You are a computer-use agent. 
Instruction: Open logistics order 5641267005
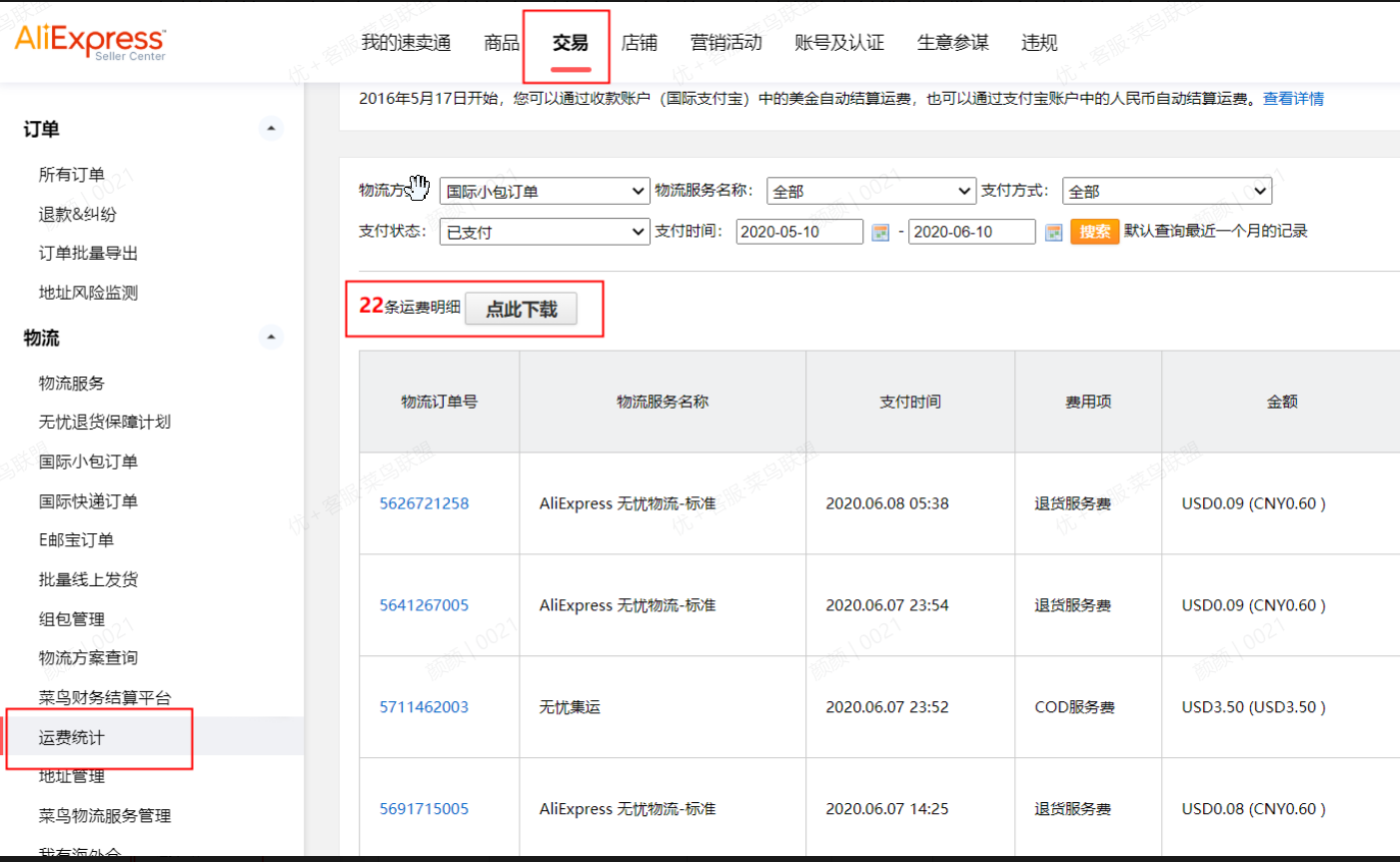[424, 605]
